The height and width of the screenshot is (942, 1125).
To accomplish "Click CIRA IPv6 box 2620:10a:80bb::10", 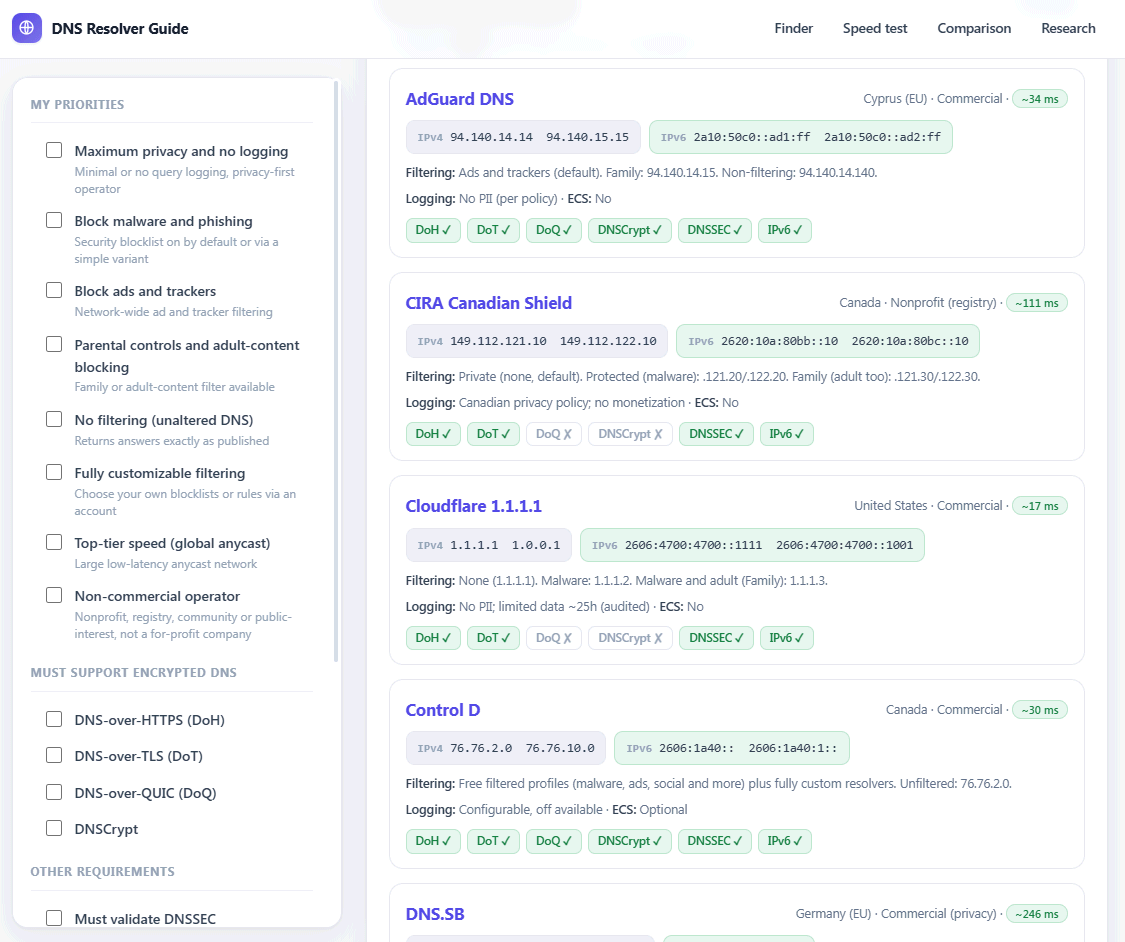I will pyautogui.click(x=828, y=341).
